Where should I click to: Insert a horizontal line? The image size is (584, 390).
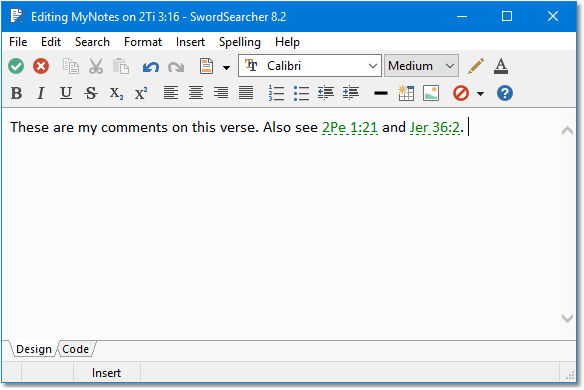[381, 93]
